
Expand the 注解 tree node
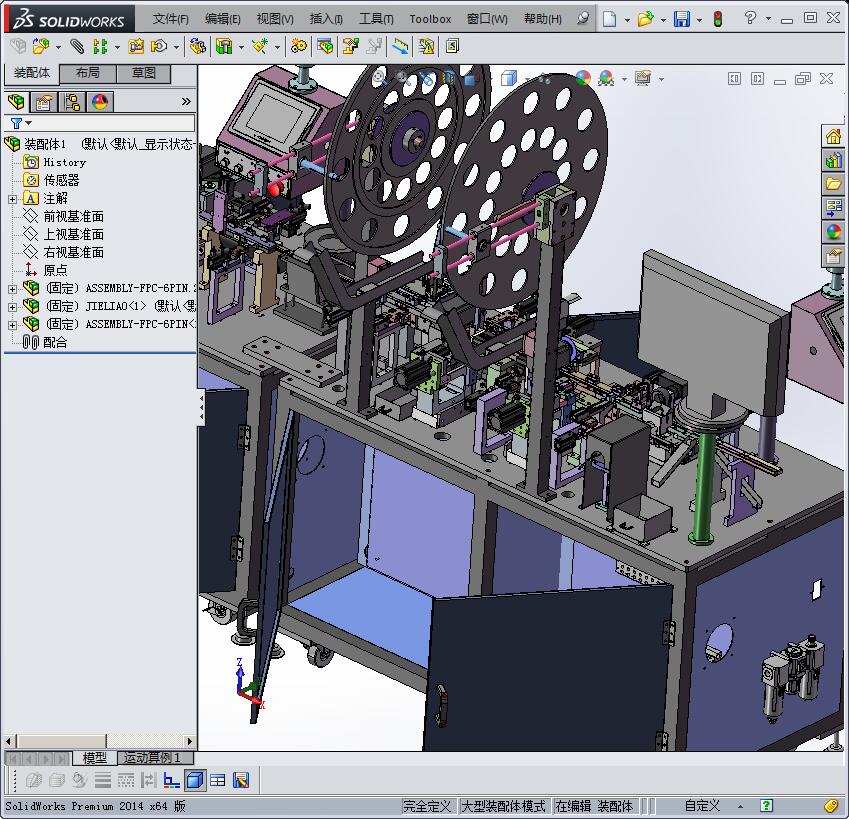[x=13, y=199]
